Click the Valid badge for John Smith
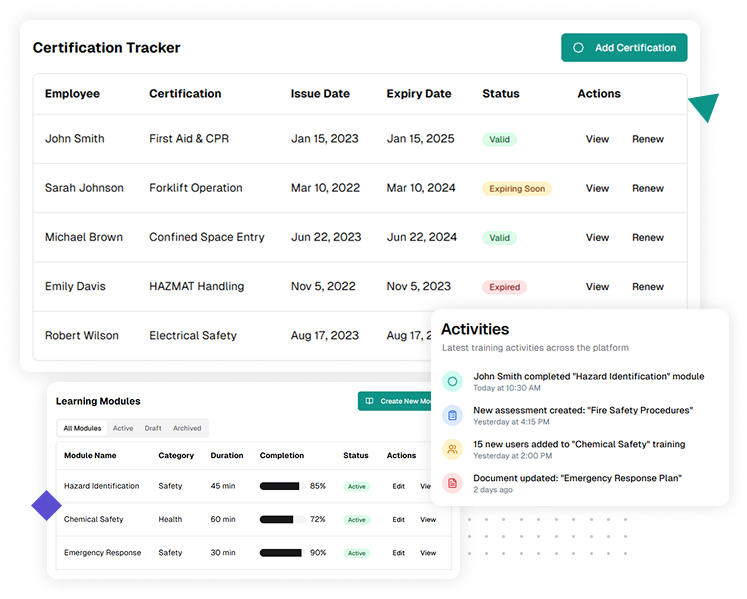Image resolution: width=747 pixels, height=599 pixels. [x=499, y=140]
